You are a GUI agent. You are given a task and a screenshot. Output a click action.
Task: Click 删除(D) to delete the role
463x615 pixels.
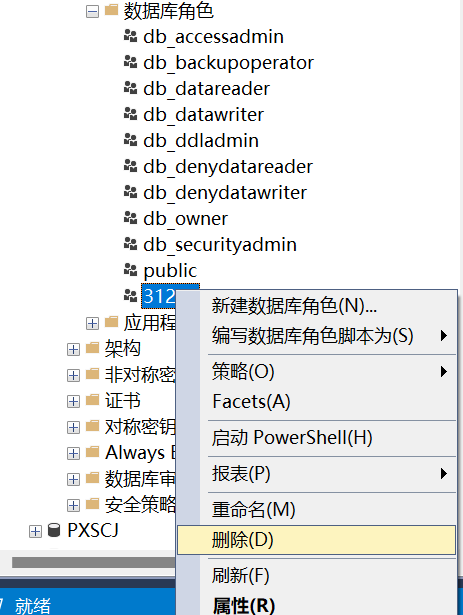pos(316,540)
